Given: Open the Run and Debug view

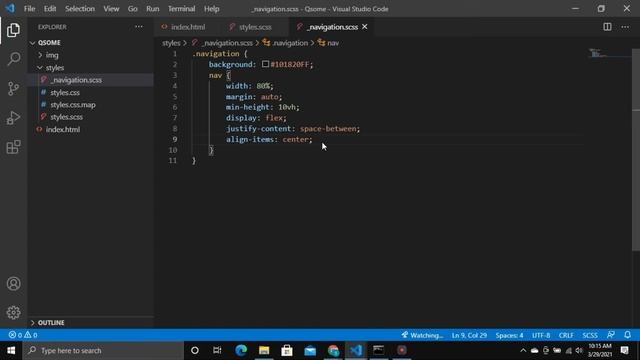Looking at the screenshot, I should pyautogui.click(x=13, y=118).
